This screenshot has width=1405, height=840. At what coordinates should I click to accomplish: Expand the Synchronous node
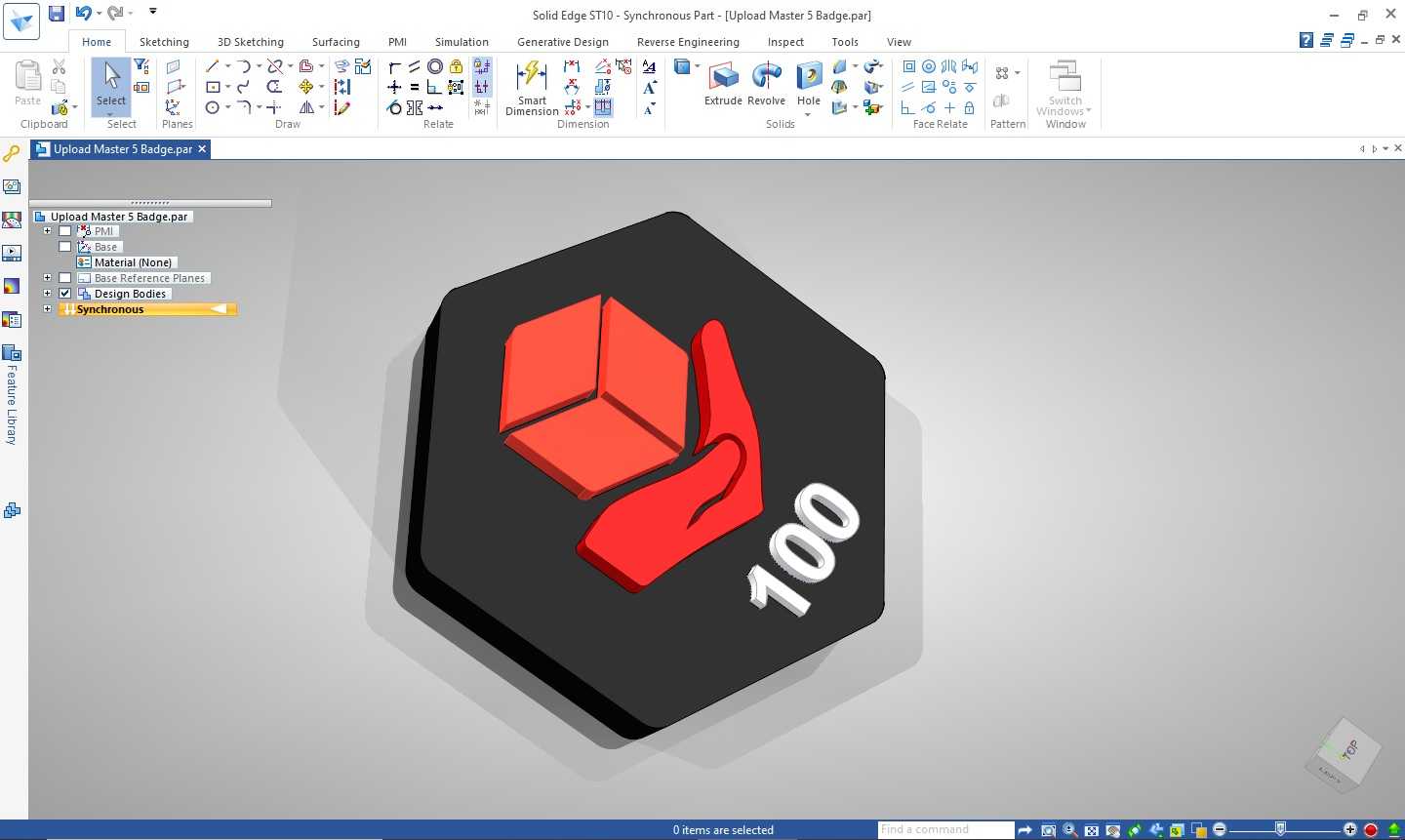click(x=47, y=309)
